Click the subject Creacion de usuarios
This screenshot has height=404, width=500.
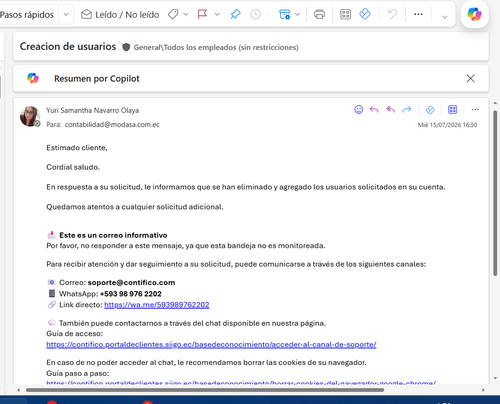click(68, 46)
